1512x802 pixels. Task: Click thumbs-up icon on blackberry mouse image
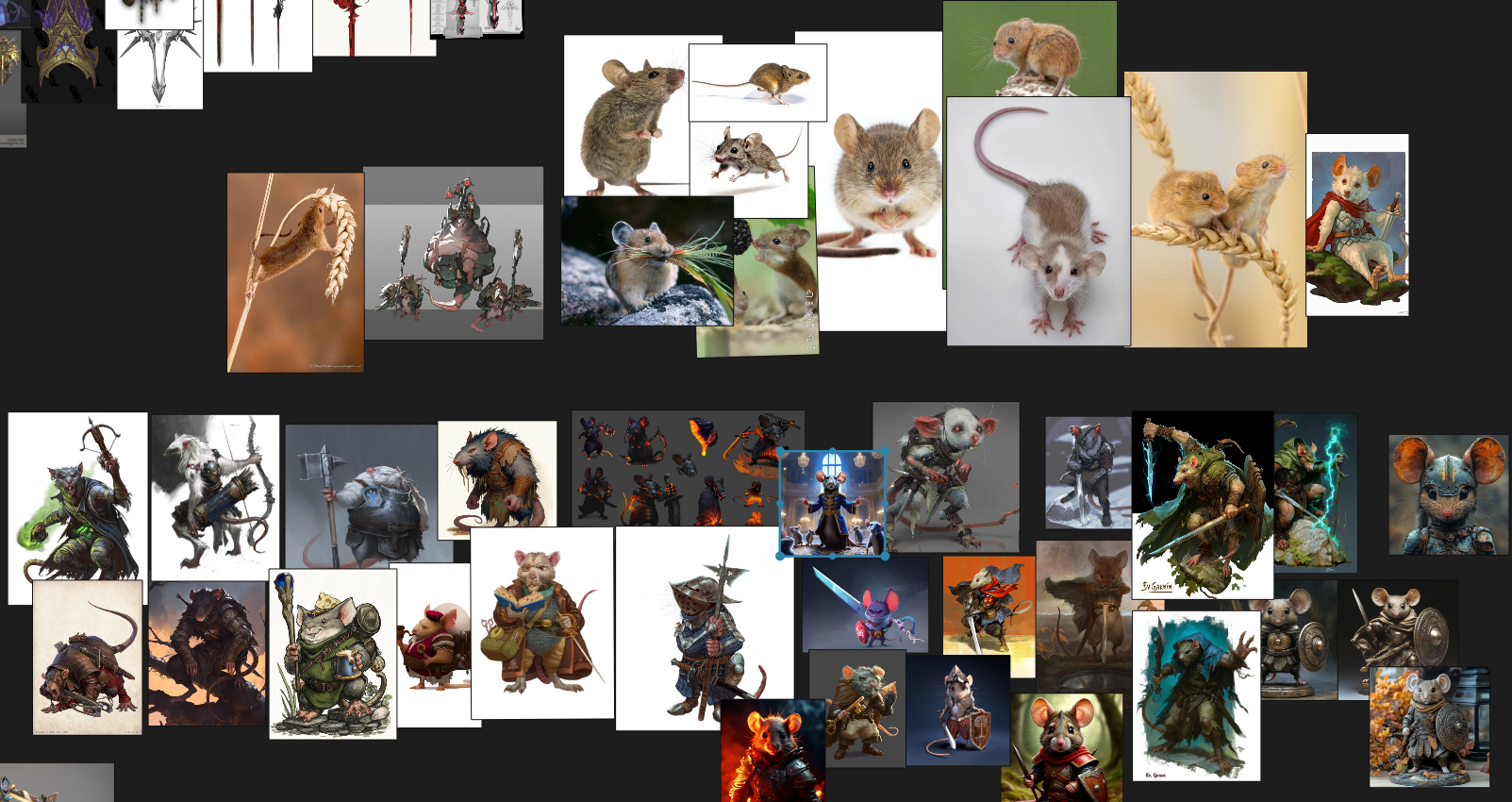(809, 293)
